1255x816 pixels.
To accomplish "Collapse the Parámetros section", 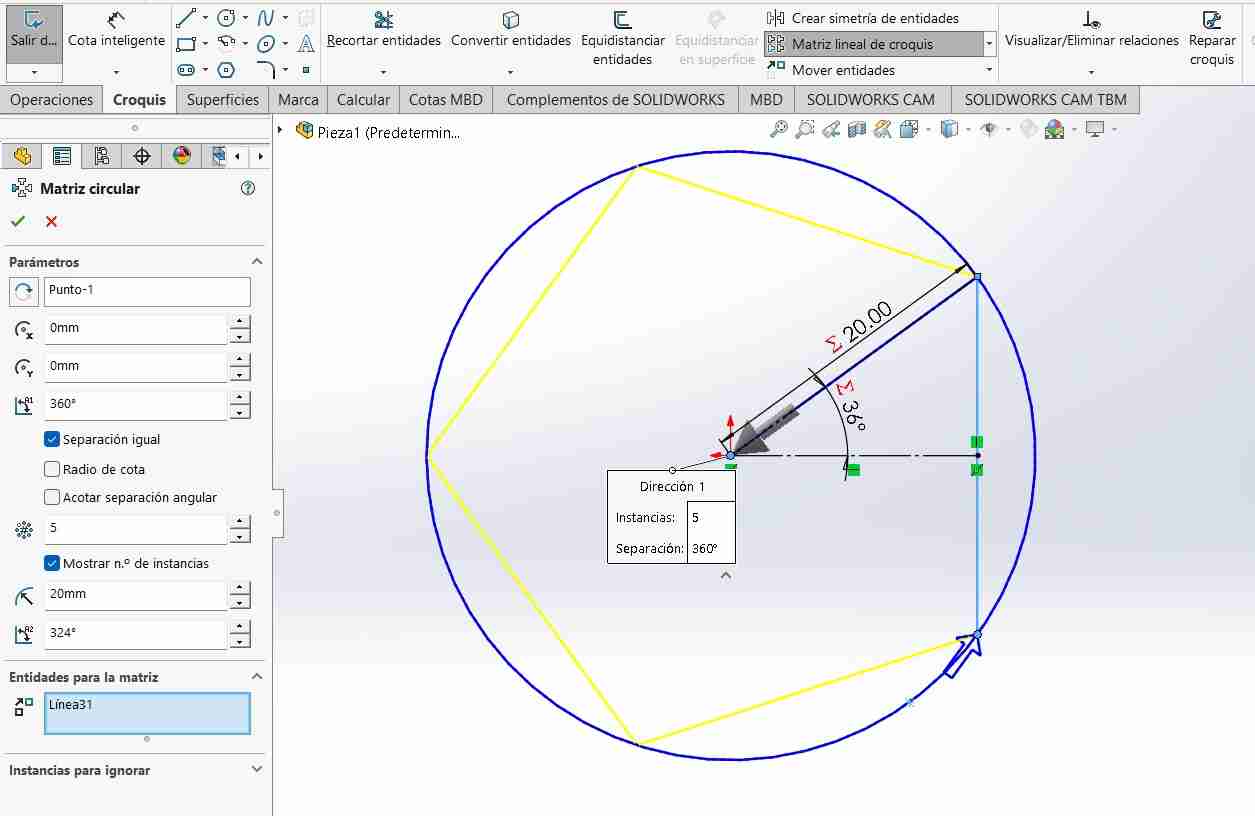I will pyautogui.click(x=257, y=262).
